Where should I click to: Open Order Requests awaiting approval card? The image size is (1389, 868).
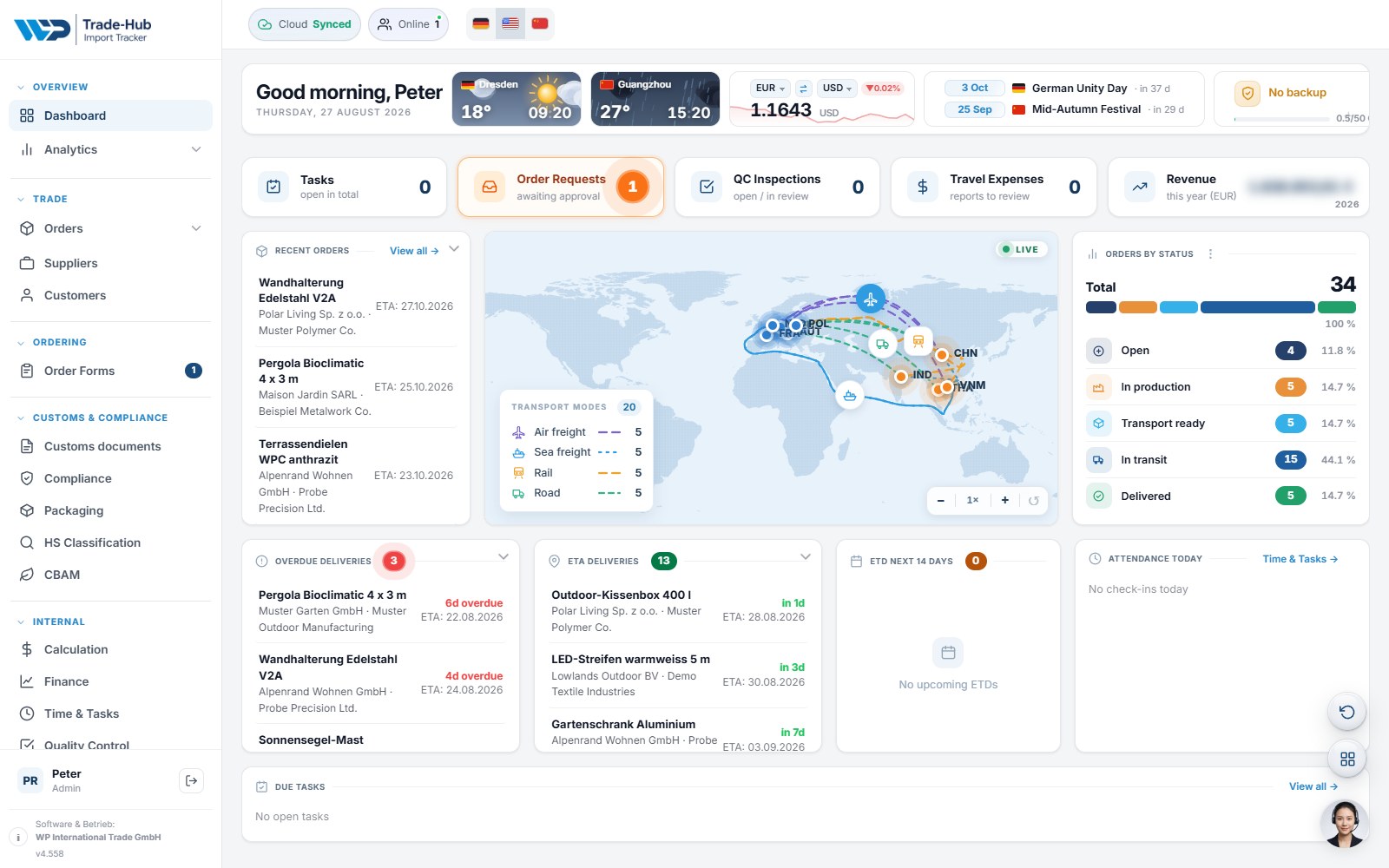(x=561, y=187)
